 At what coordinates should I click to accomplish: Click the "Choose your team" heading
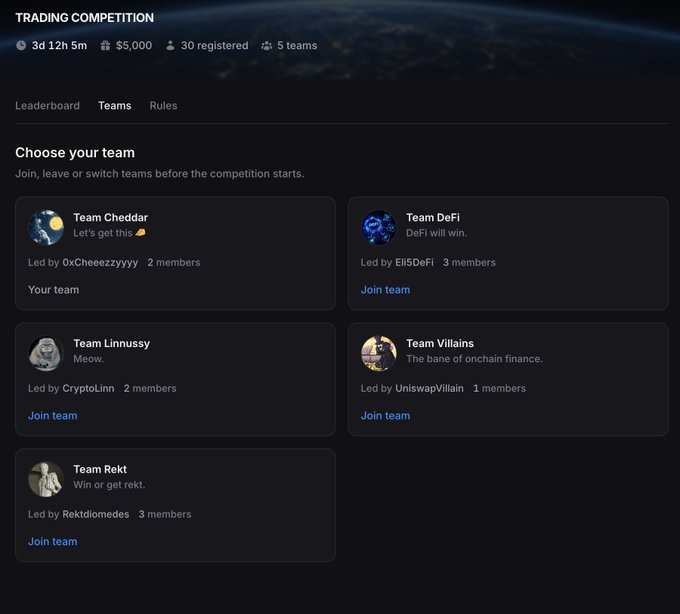point(75,153)
